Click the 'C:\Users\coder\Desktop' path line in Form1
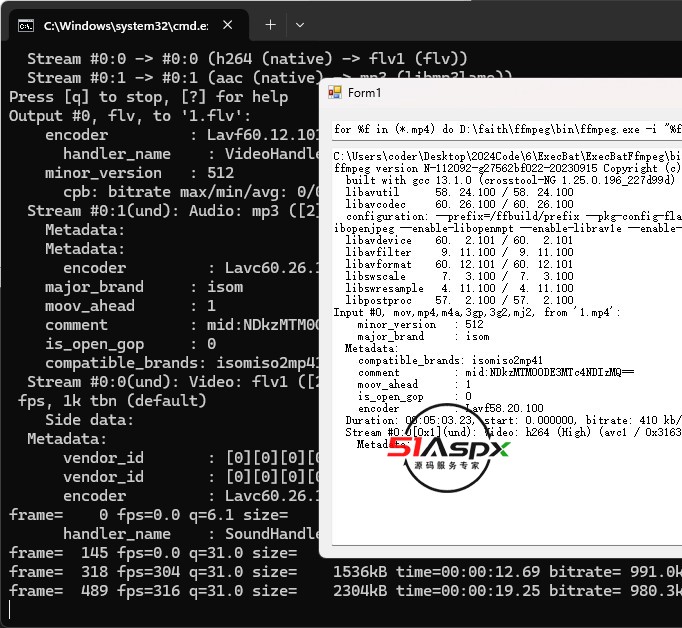Viewport: 682px width, 628px height. 507,156
